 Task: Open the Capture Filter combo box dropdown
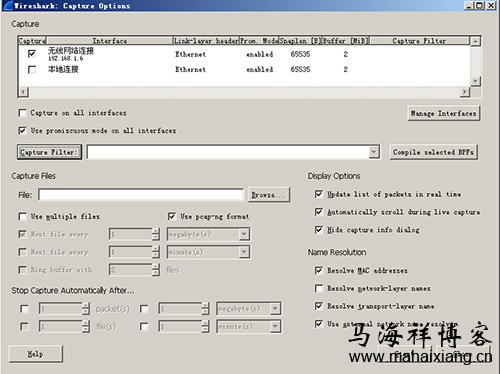(x=374, y=152)
